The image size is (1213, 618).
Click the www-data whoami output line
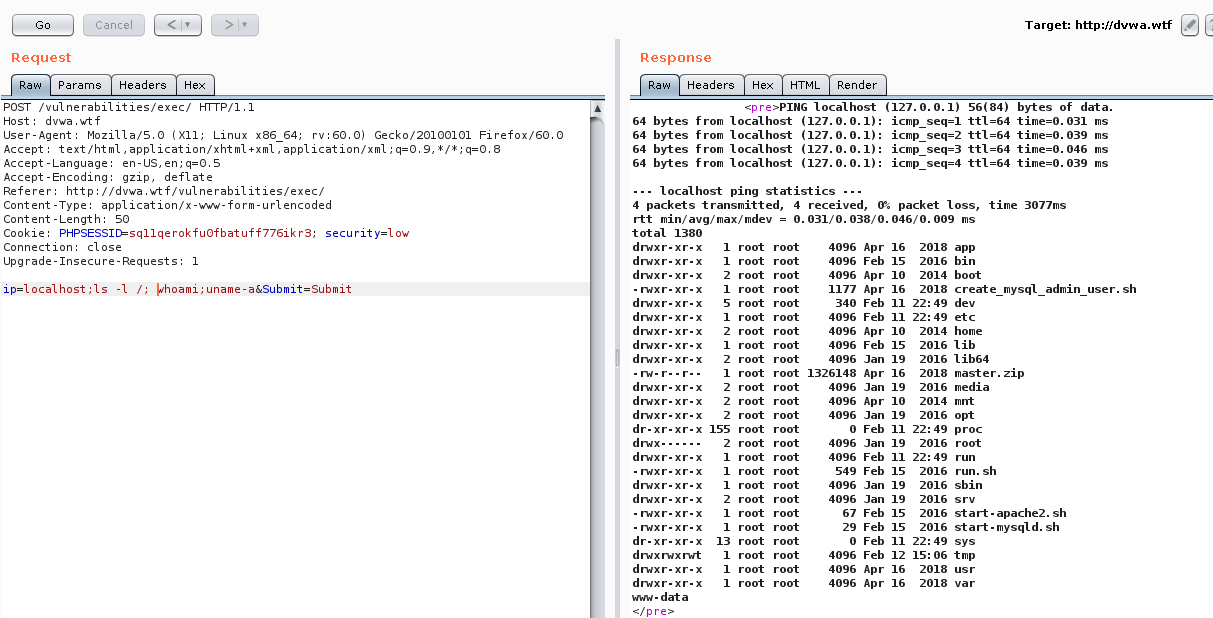click(x=661, y=597)
